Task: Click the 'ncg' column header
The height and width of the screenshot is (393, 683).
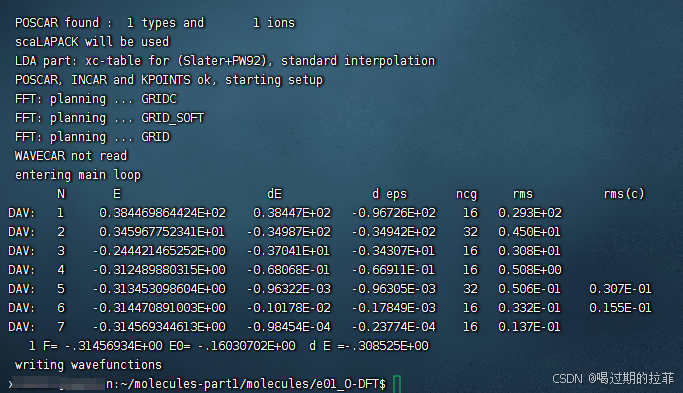Action: point(467,194)
